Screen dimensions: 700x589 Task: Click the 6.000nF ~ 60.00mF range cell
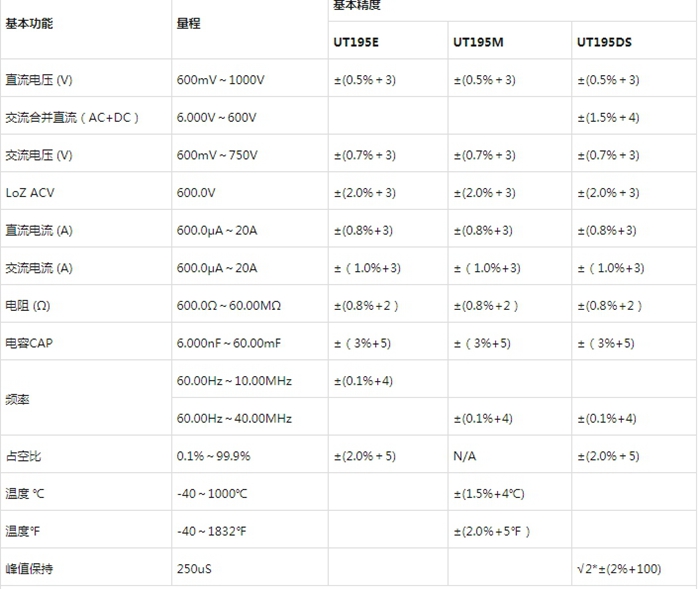pos(229,343)
